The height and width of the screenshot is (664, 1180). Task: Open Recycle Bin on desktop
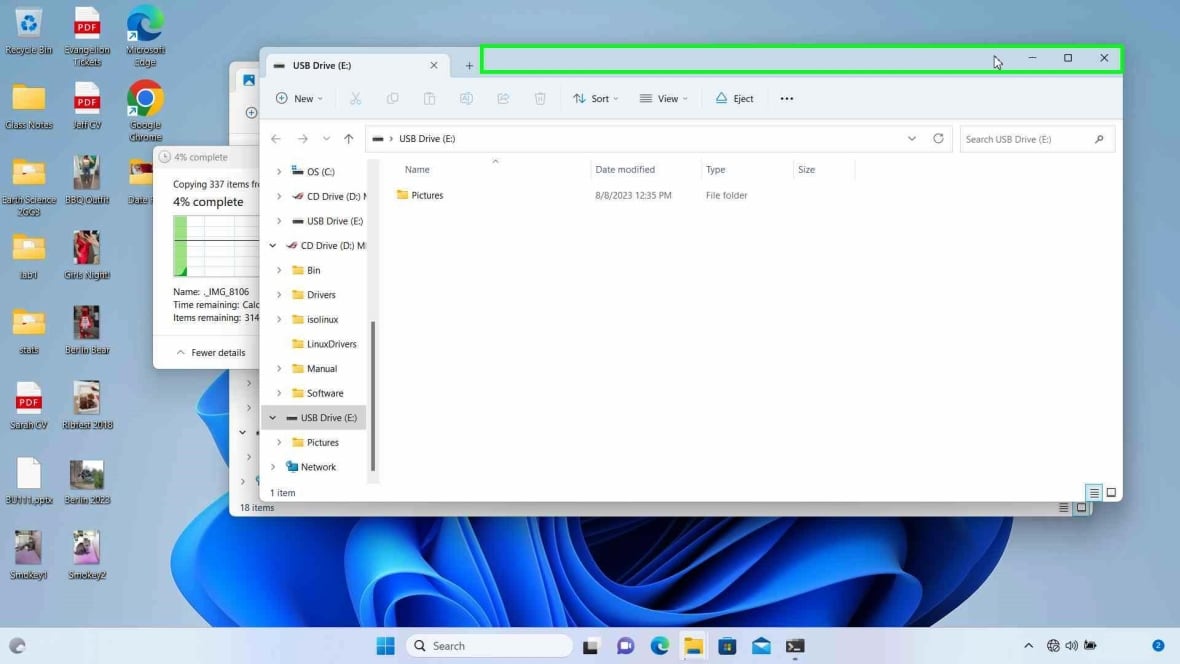(x=29, y=31)
